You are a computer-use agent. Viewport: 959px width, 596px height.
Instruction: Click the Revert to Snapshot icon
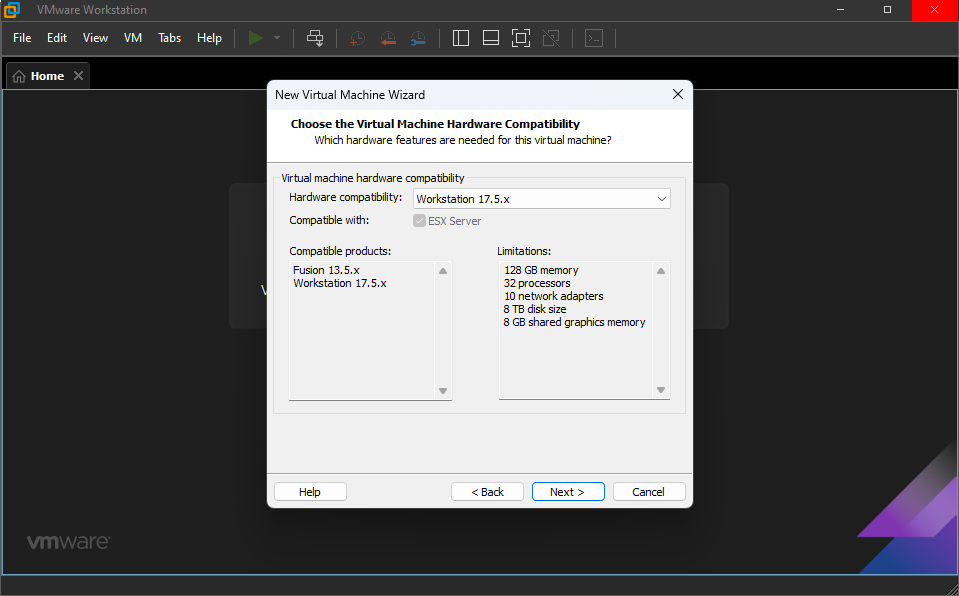coord(388,39)
